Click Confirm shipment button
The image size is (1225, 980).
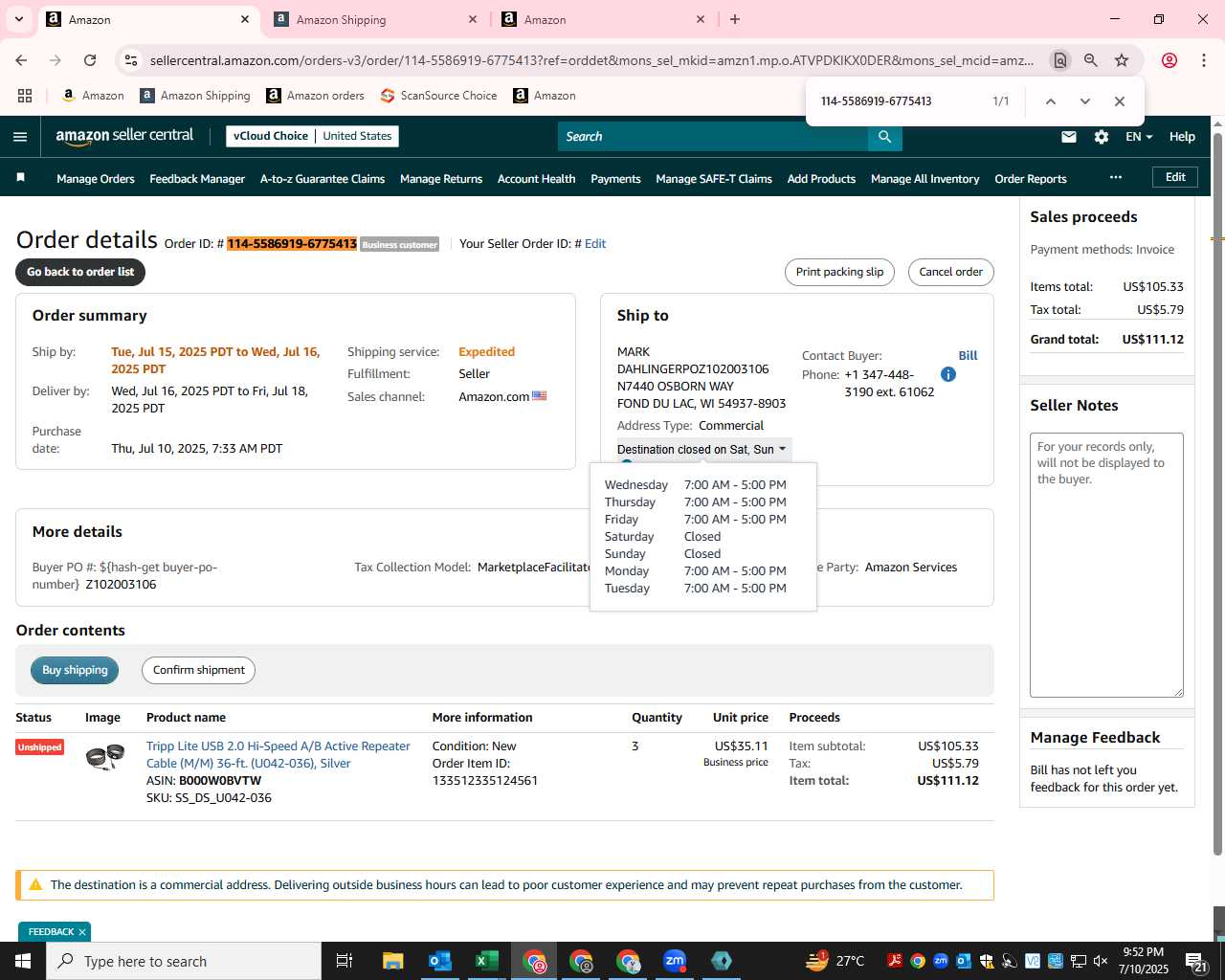click(199, 670)
